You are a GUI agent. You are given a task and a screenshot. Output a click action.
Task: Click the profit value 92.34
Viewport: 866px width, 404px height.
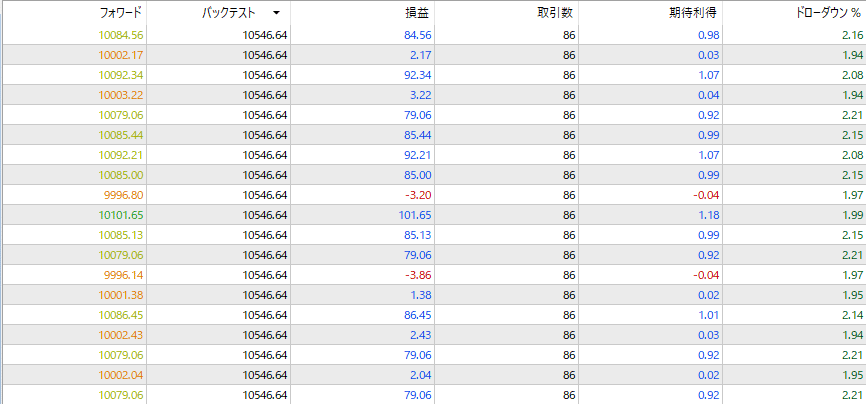pos(418,75)
